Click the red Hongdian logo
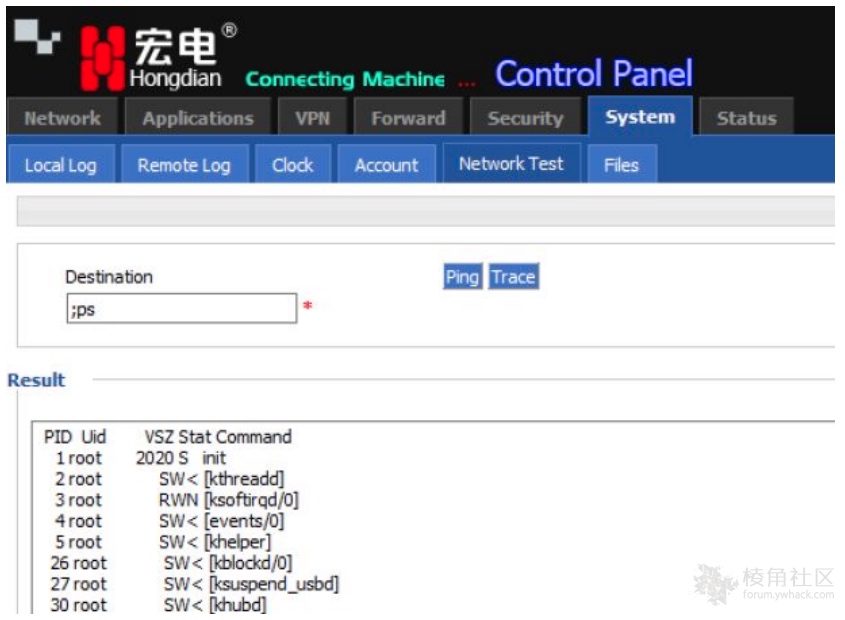 (102, 57)
